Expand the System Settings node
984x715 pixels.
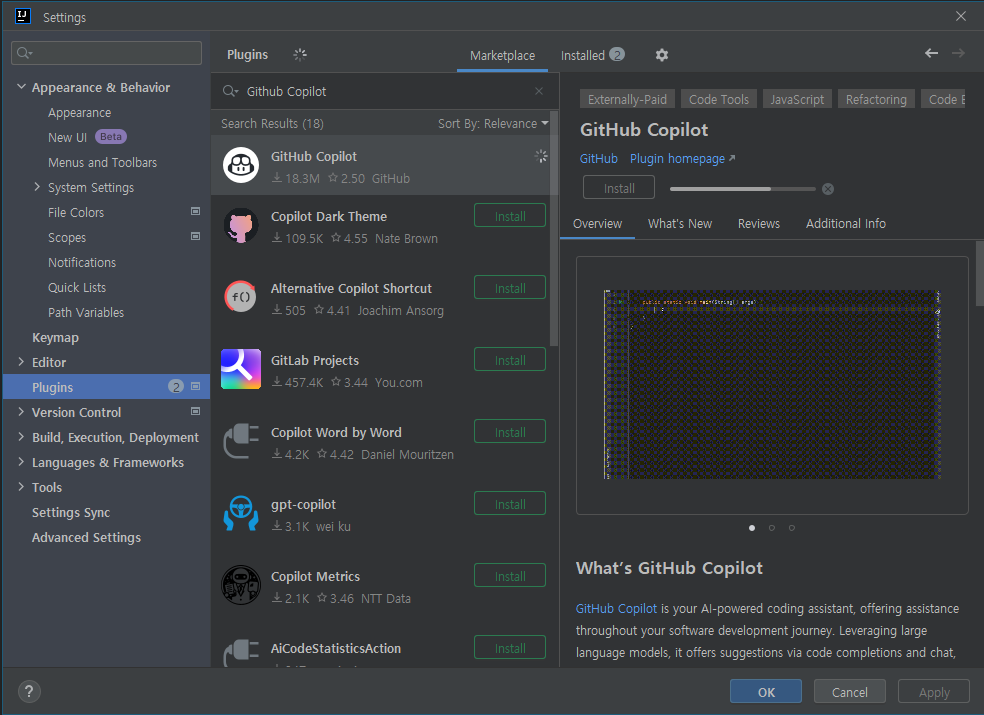(36, 187)
